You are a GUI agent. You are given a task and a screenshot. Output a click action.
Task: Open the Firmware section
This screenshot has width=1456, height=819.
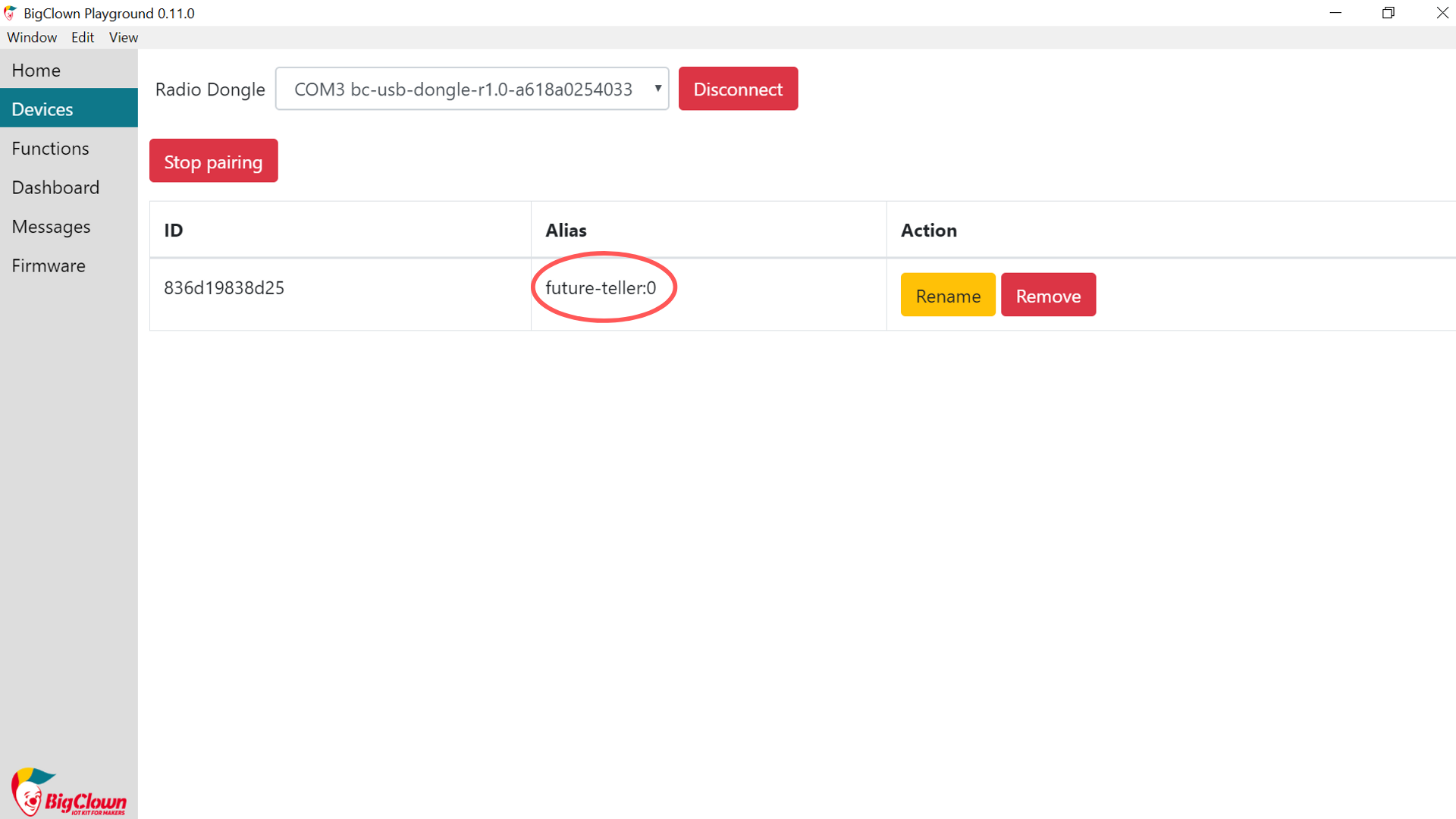point(68,265)
